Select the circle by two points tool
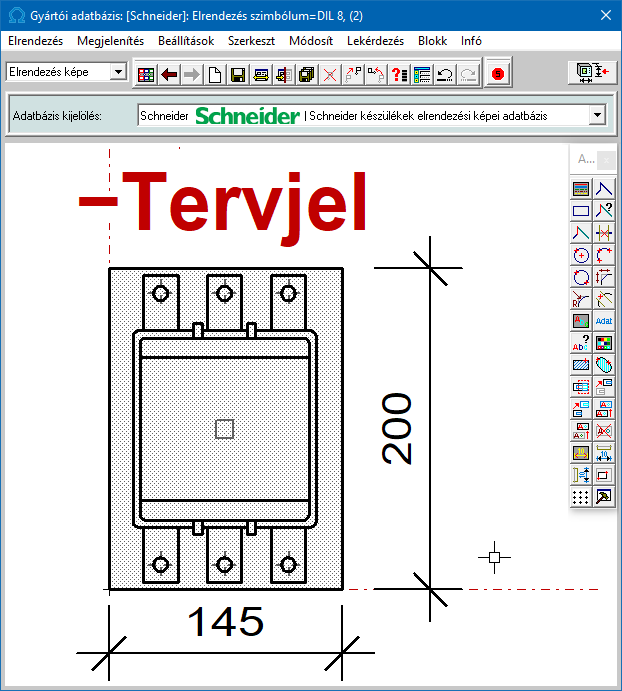The width and height of the screenshot is (622, 691). [x=581, y=277]
